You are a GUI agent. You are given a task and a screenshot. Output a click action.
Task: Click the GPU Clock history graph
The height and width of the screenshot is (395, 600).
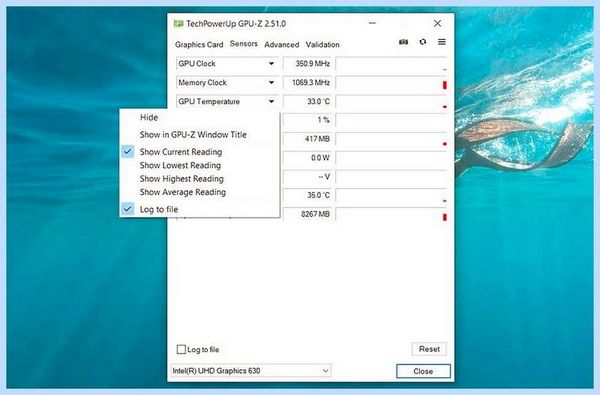[x=391, y=64]
